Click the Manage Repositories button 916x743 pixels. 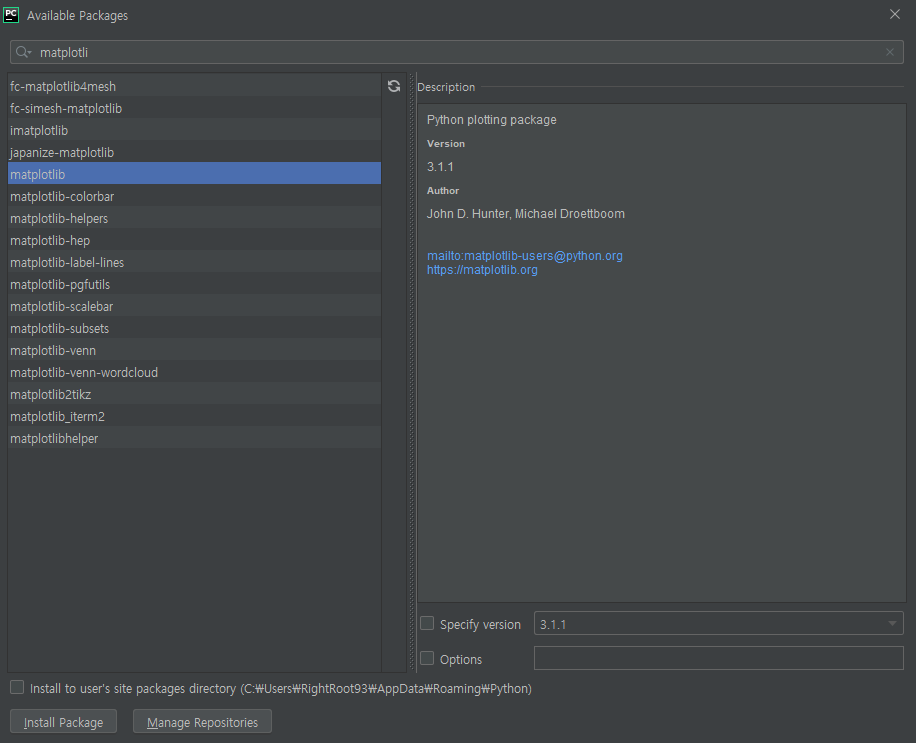coord(202,722)
